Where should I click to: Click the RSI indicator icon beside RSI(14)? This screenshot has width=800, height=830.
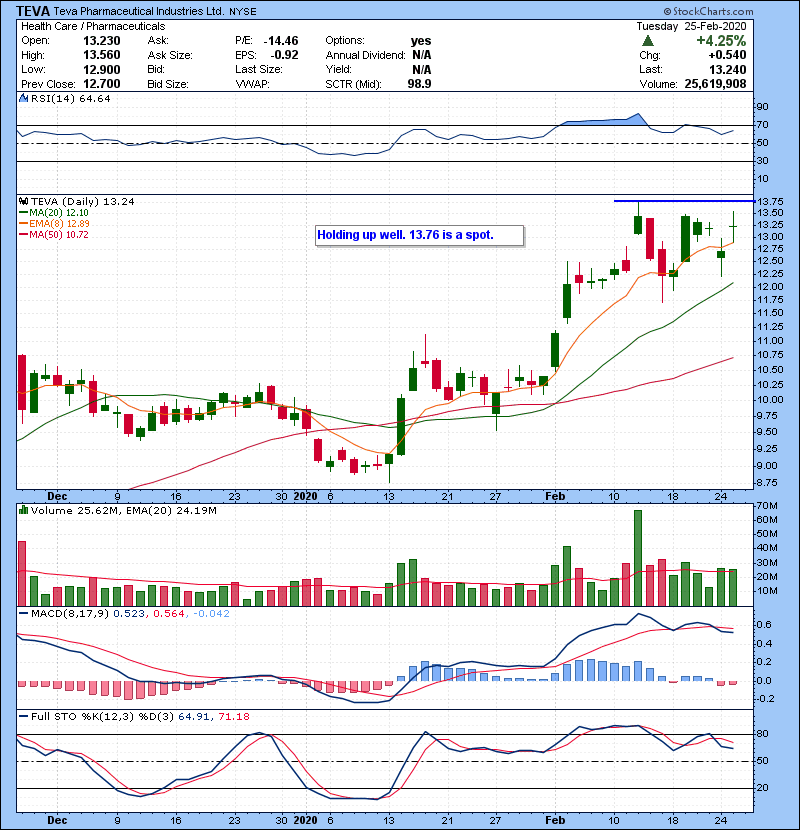[x=23, y=98]
